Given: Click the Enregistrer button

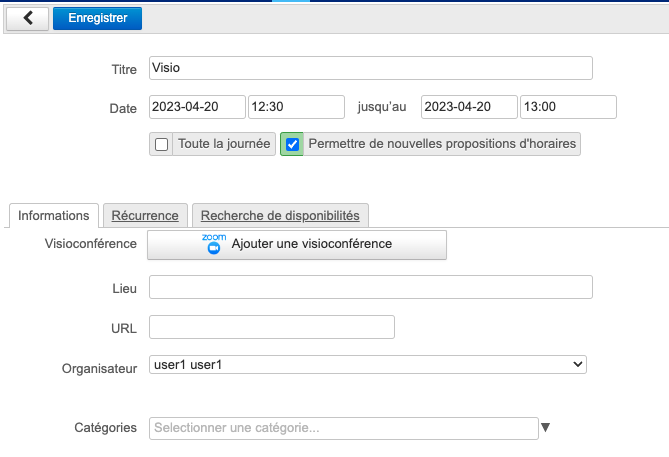Looking at the screenshot, I should tap(97, 18).
